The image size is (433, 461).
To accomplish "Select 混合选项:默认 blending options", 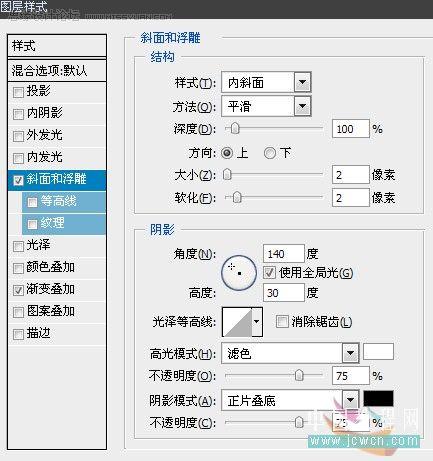I will 57,71.
